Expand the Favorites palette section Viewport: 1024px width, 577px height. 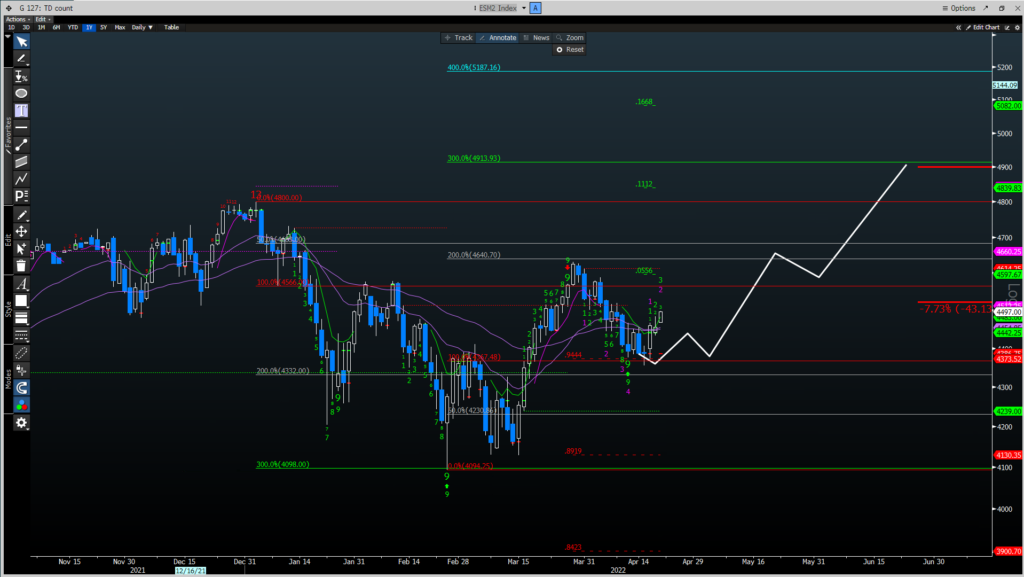(8, 135)
